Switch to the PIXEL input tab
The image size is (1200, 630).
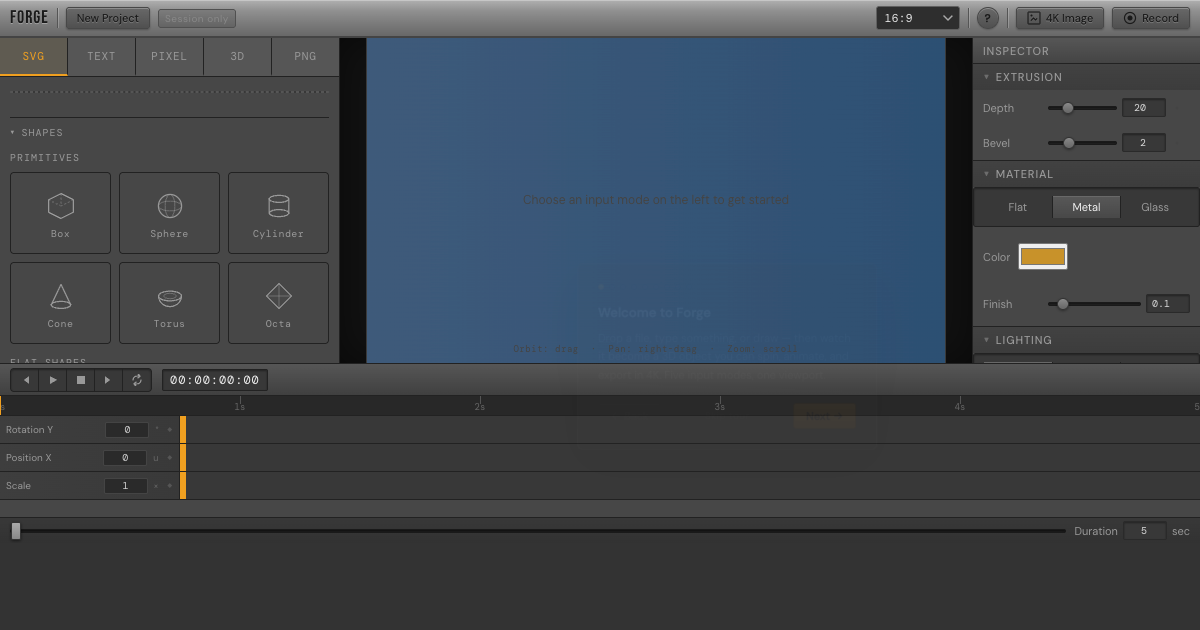(170, 56)
